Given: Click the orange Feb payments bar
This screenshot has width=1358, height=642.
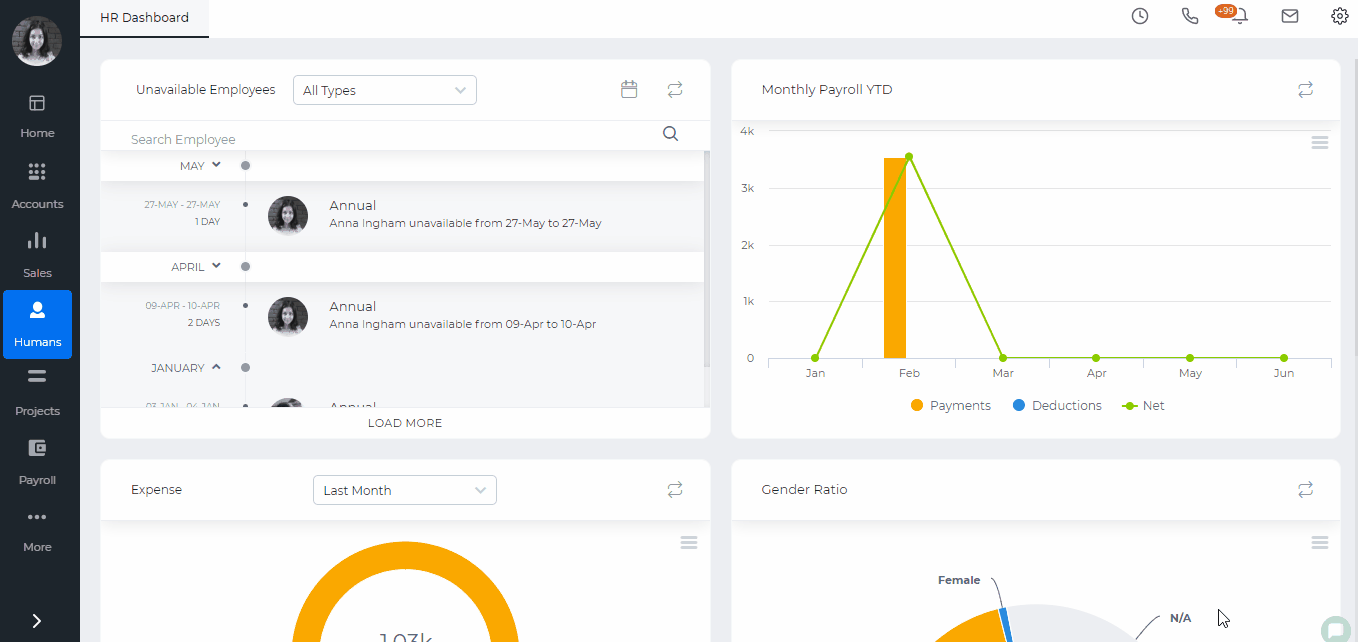Looking at the screenshot, I should pyautogui.click(x=895, y=258).
